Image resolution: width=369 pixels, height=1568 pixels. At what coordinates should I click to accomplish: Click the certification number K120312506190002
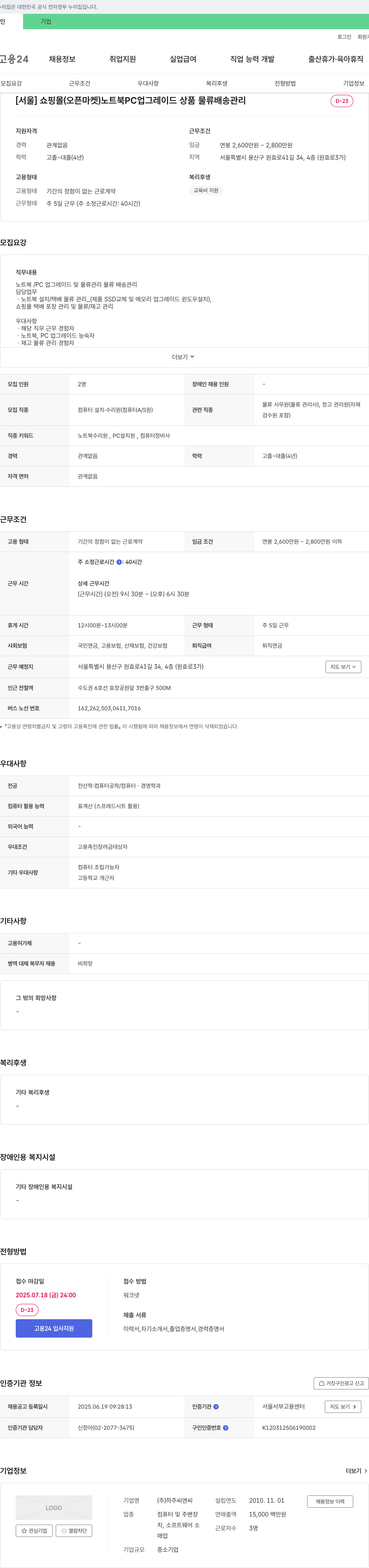tap(289, 1427)
